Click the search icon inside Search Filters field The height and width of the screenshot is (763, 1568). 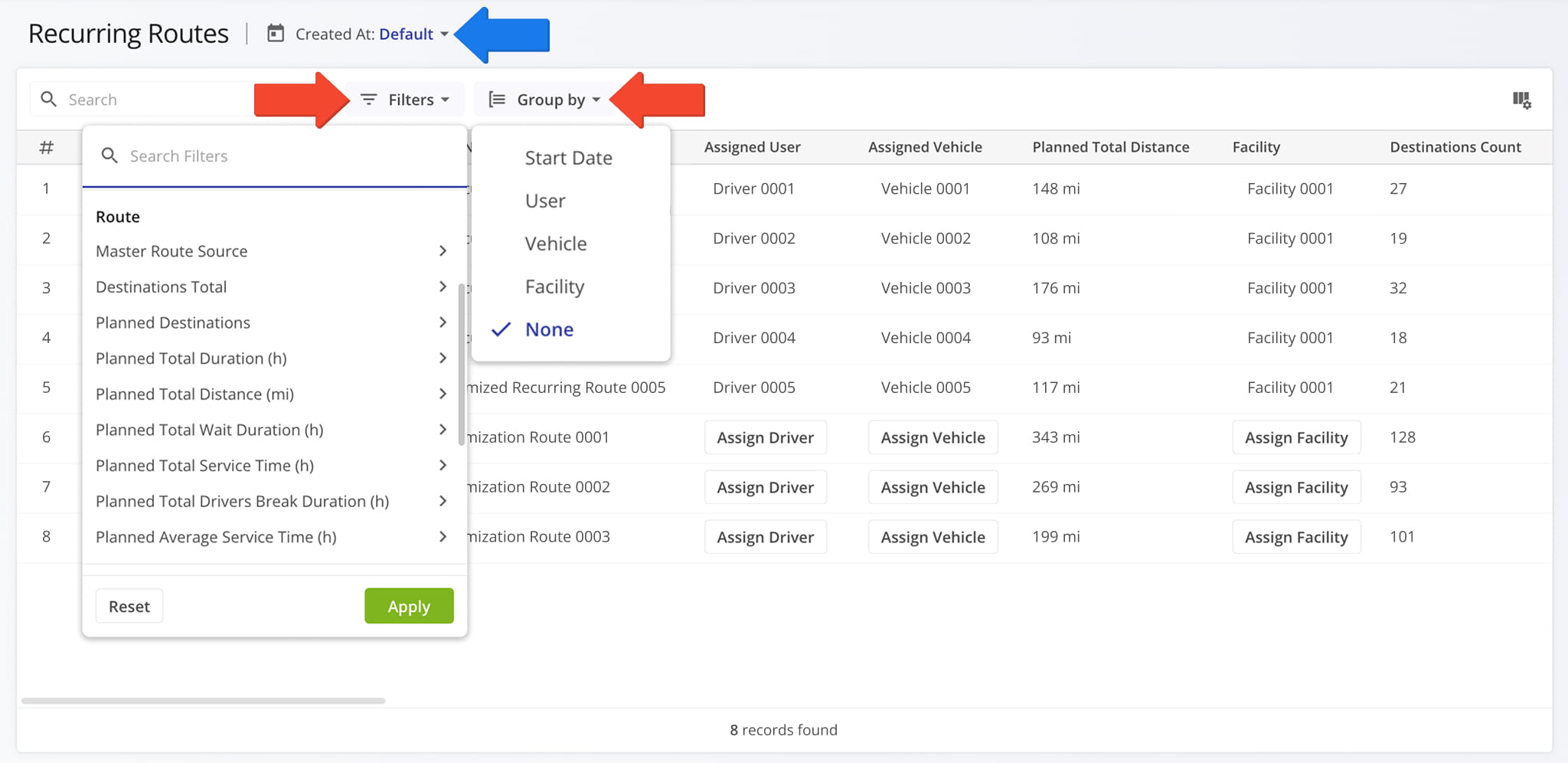[x=110, y=156]
